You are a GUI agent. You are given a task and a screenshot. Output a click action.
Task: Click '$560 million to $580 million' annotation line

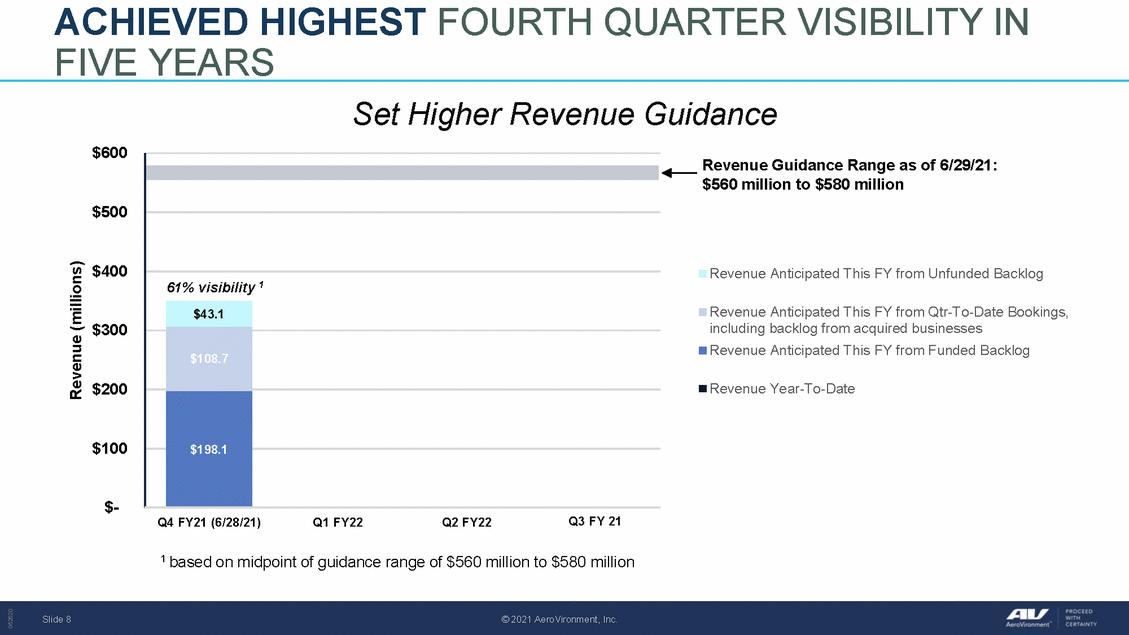[803, 184]
